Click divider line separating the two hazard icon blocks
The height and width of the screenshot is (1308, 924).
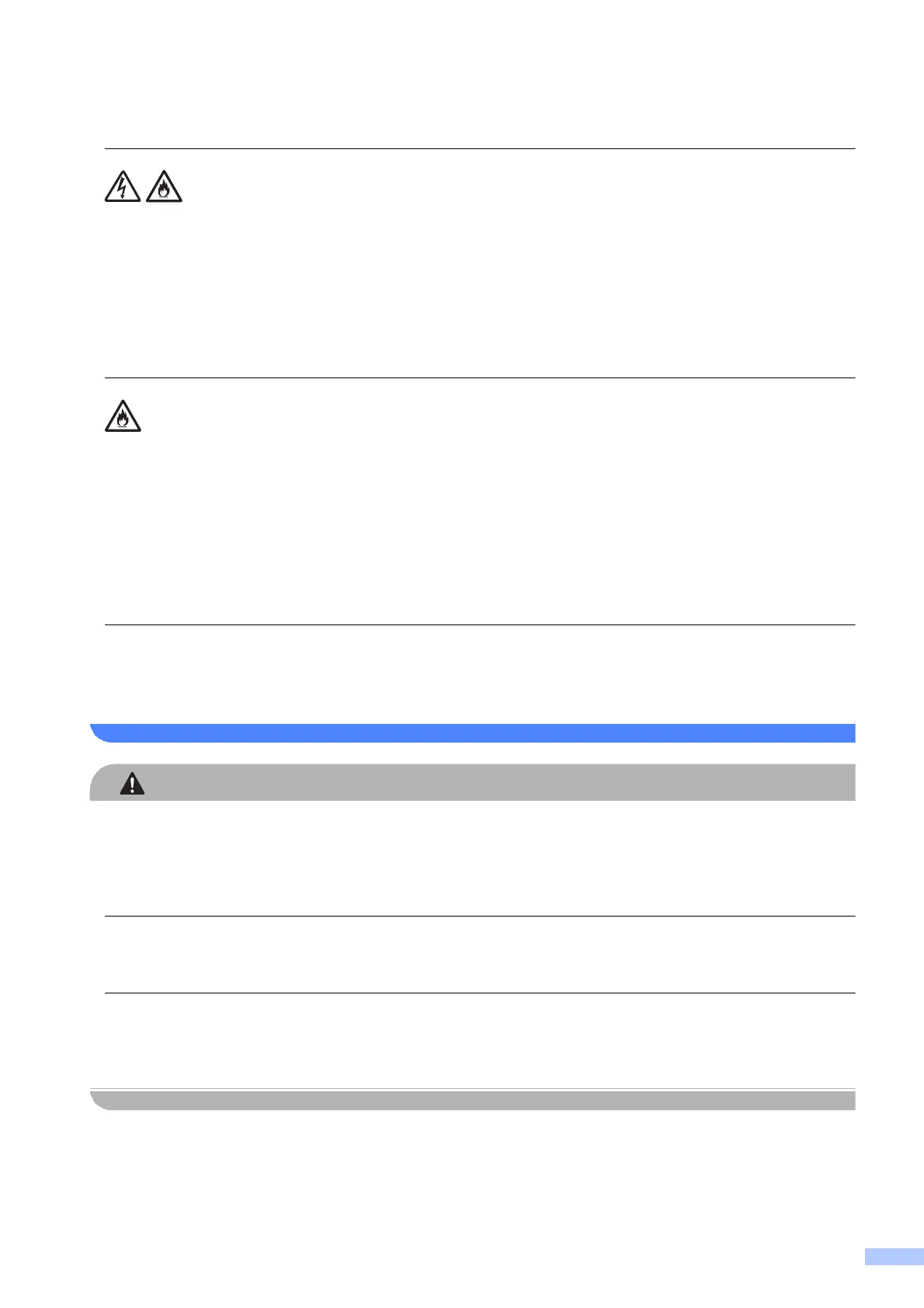[x=480, y=378]
